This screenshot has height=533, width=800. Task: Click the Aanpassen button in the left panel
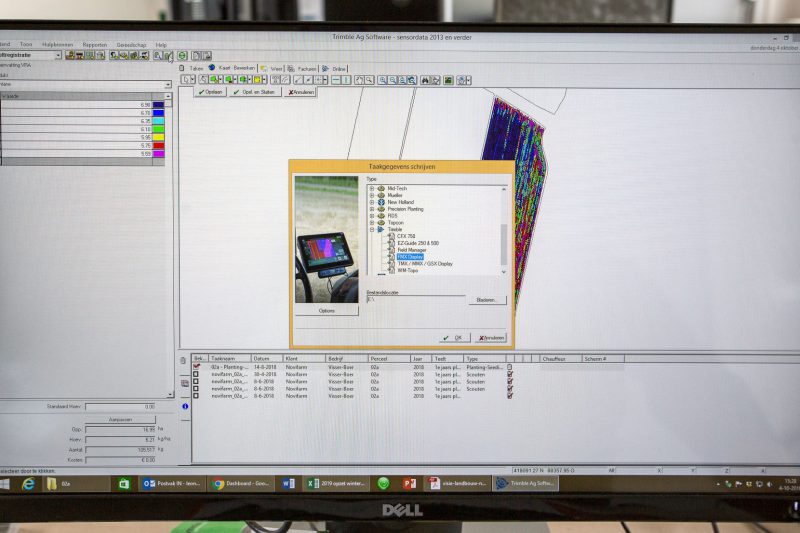[x=120, y=419]
